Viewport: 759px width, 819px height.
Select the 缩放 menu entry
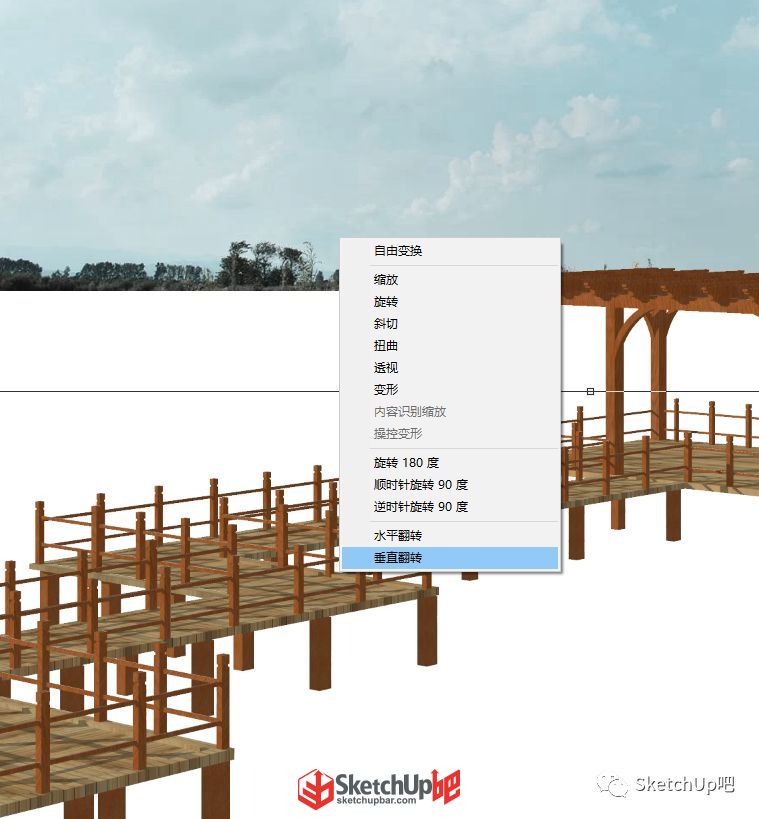450,280
